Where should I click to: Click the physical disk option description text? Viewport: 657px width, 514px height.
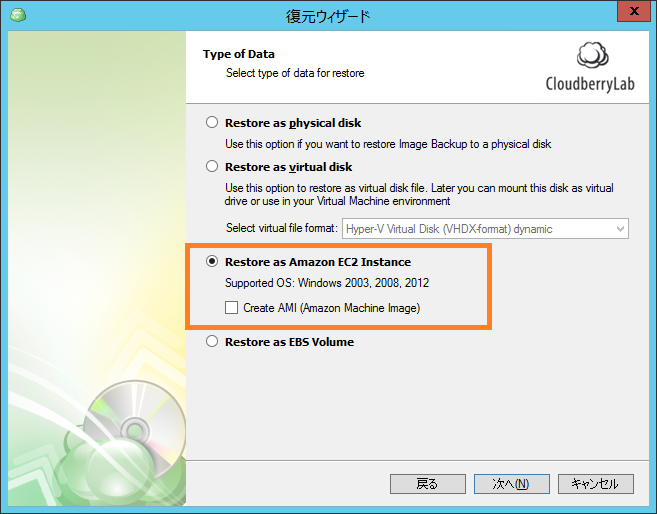click(x=388, y=144)
